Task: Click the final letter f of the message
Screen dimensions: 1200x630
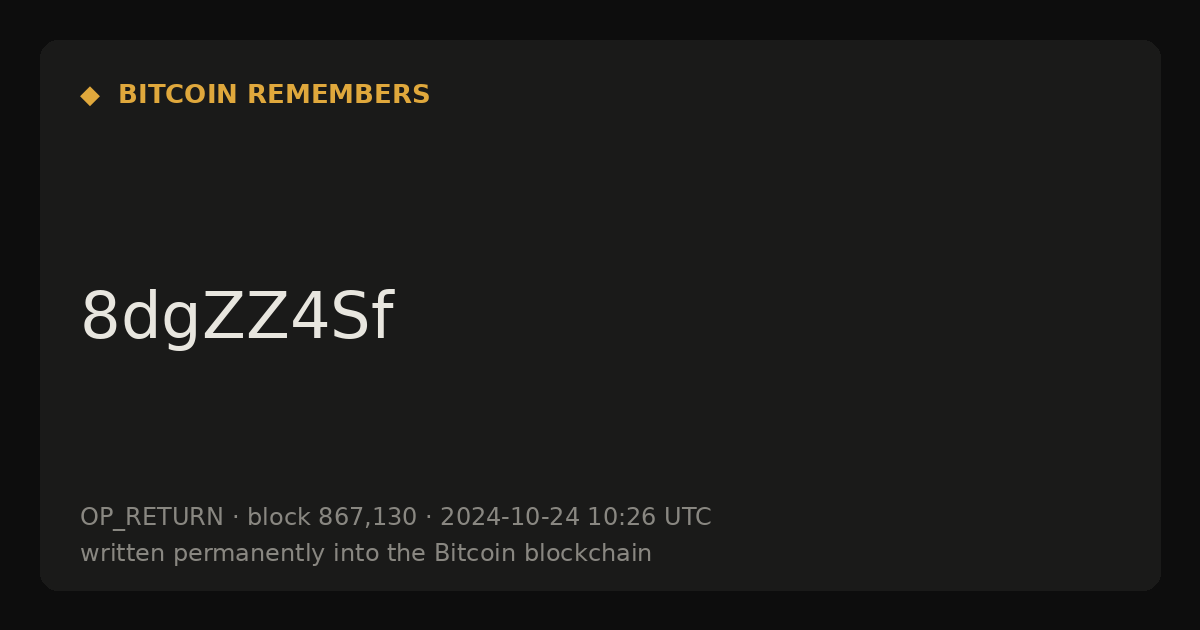Action: [382, 316]
